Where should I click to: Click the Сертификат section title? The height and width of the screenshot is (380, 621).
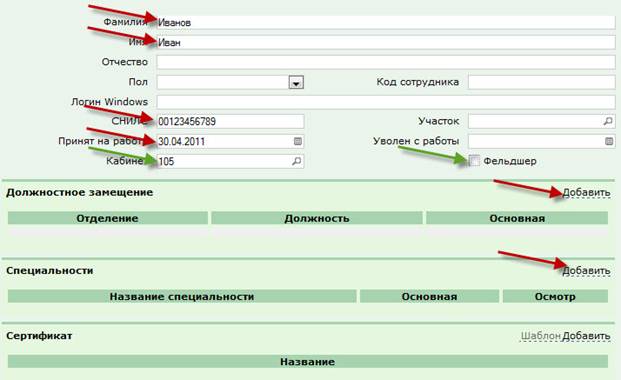click(39, 336)
